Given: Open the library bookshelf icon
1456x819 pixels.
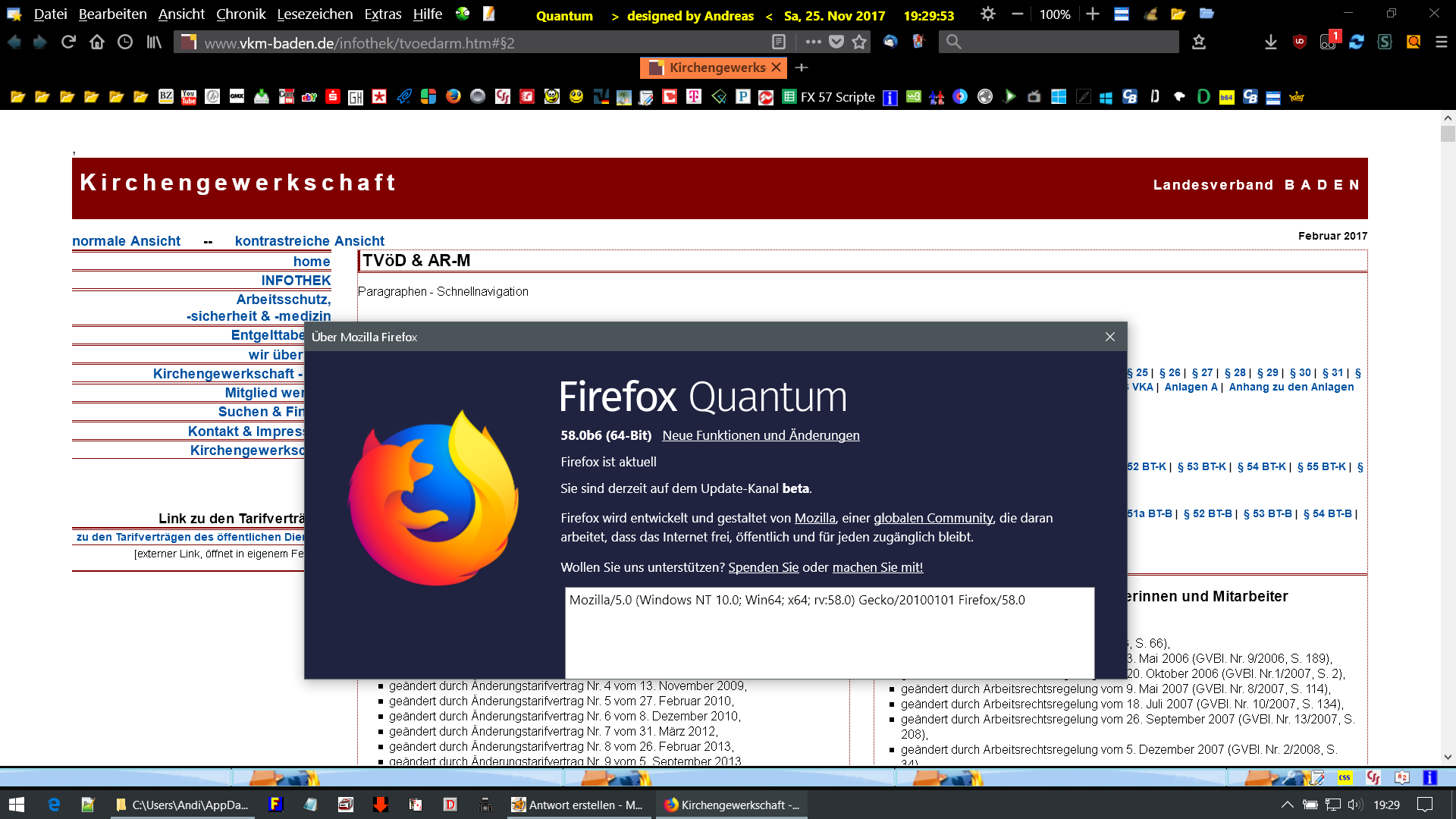Looking at the screenshot, I should pyautogui.click(x=154, y=42).
